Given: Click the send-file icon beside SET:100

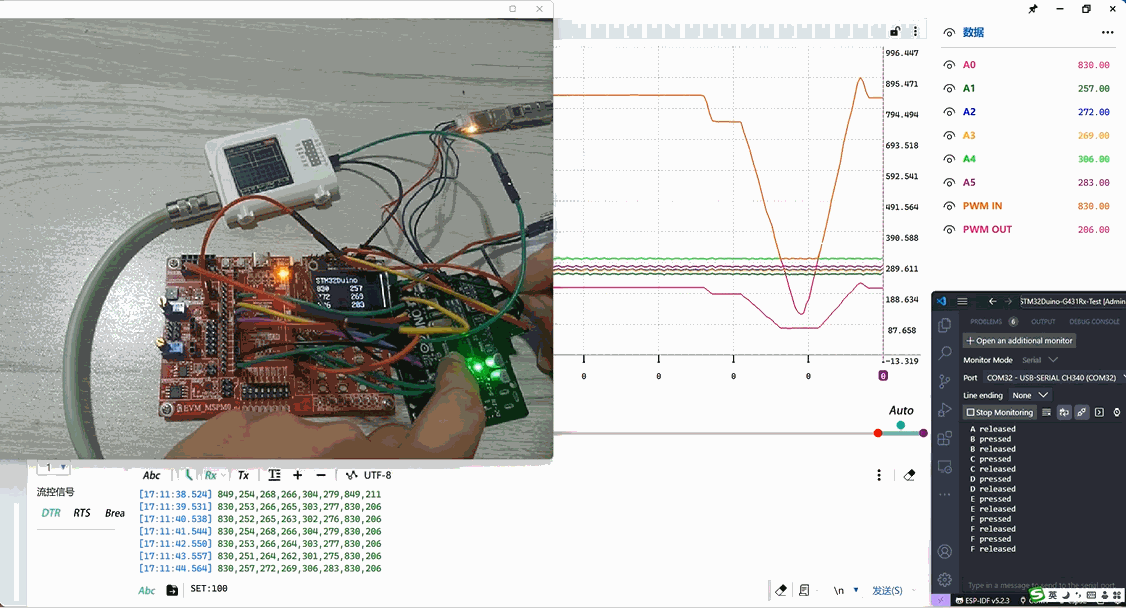Looking at the screenshot, I should pyautogui.click(x=172, y=590).
